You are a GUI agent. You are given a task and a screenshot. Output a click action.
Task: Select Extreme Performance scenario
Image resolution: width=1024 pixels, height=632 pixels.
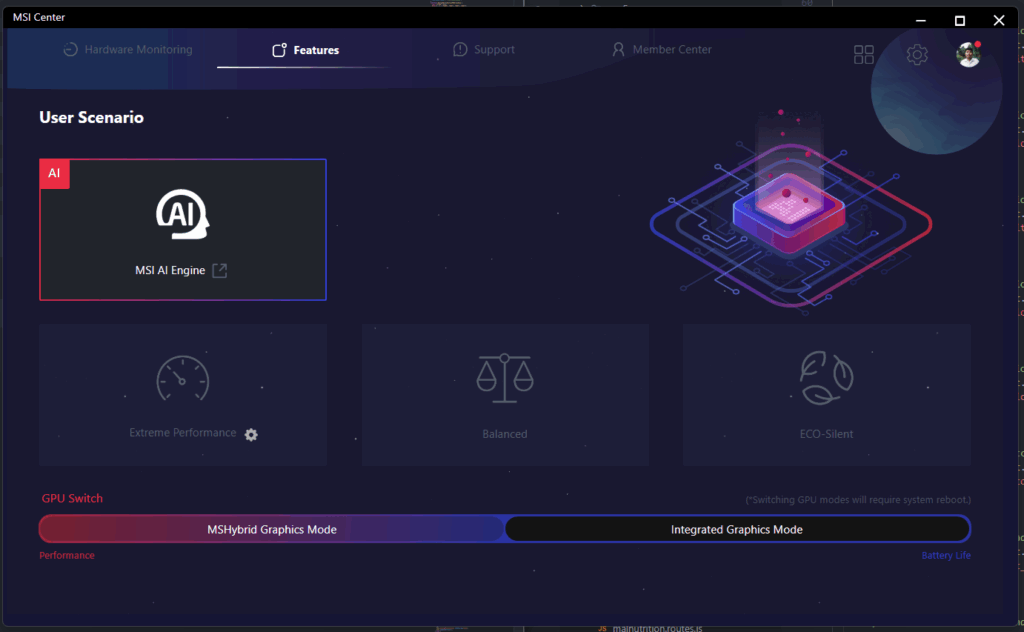(x=183, y=394)
